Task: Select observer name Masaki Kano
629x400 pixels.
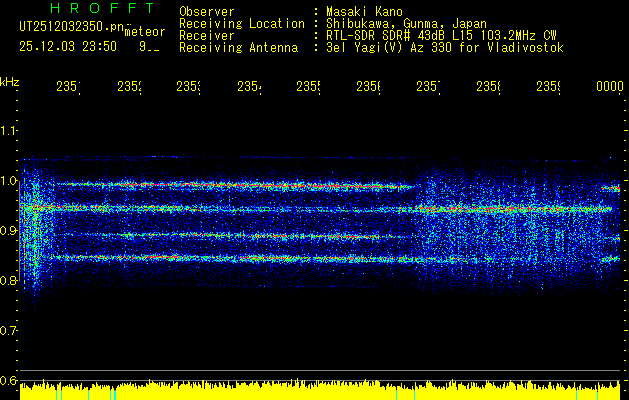Action: point(364,12)
